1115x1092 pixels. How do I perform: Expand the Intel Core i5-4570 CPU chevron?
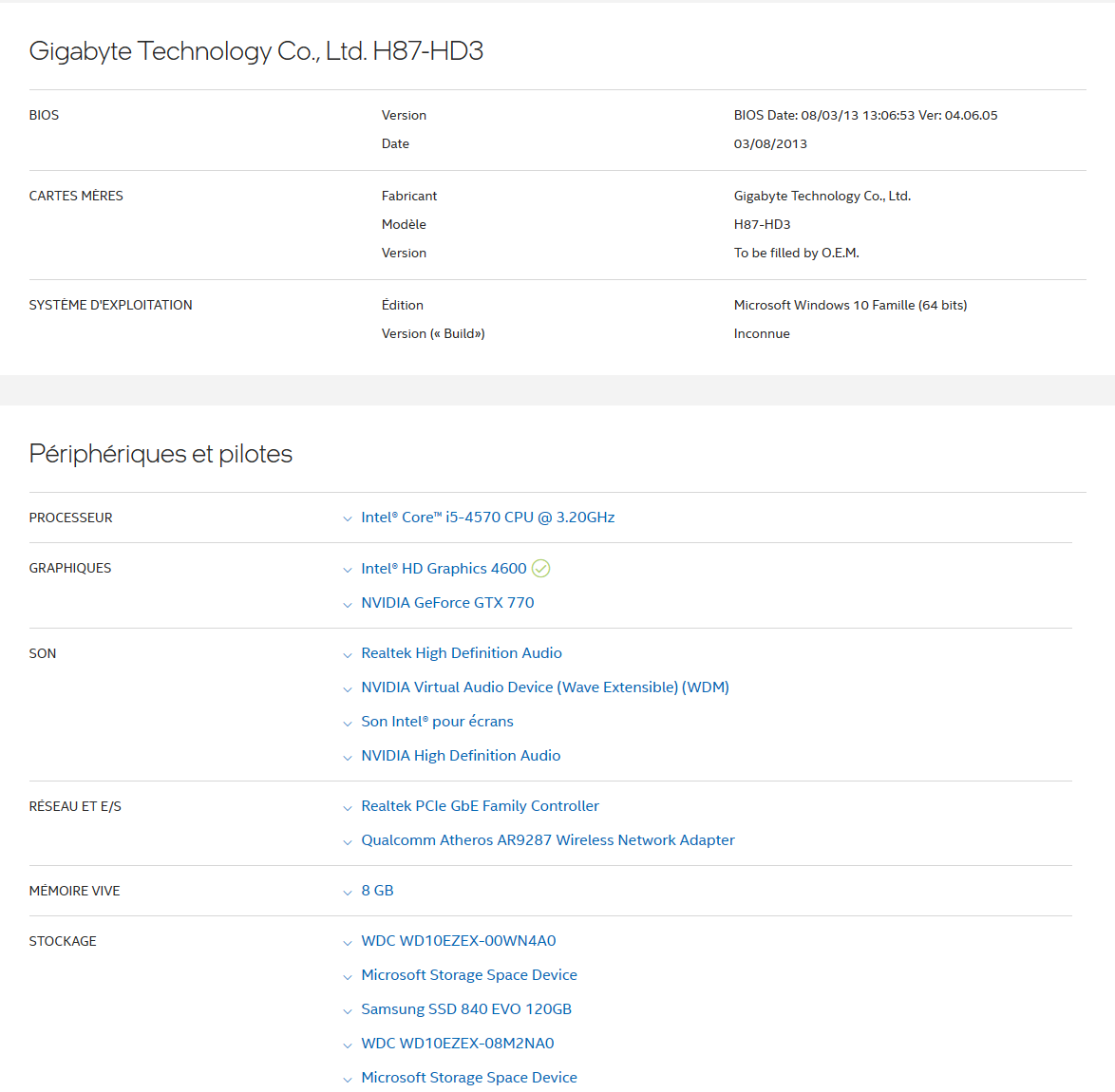[348, 518]
